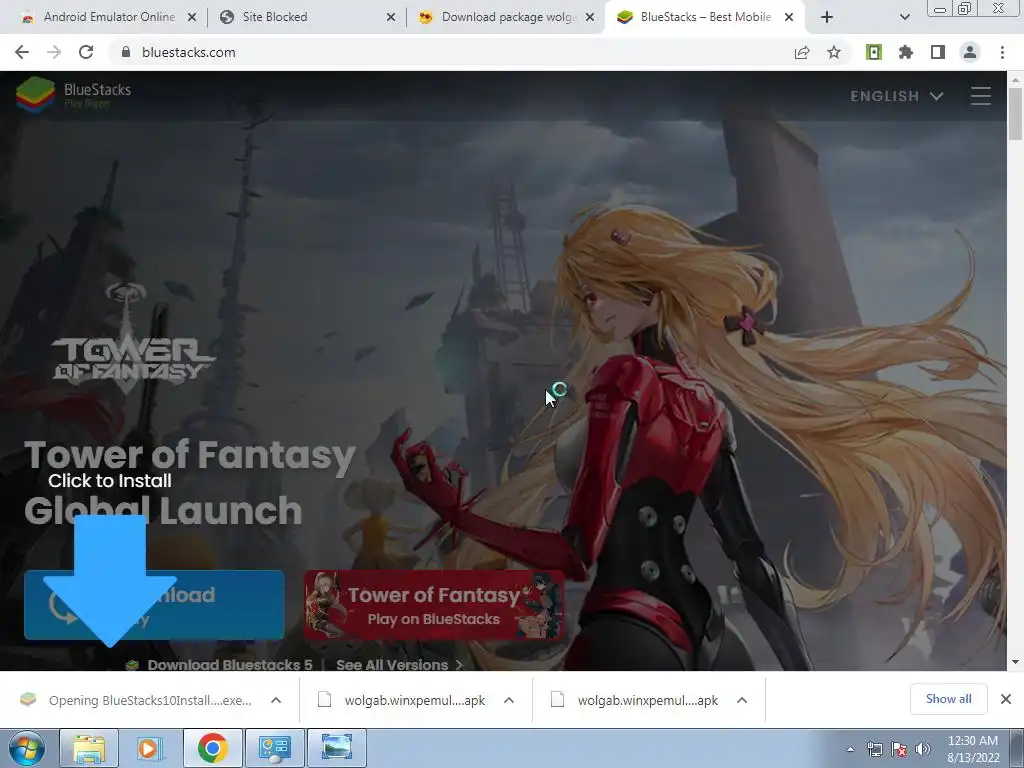Open the first wolgab.winxpemul apk download
Image resolution: width=1024 pixels, height=768 pixels.
pos(402,700)
